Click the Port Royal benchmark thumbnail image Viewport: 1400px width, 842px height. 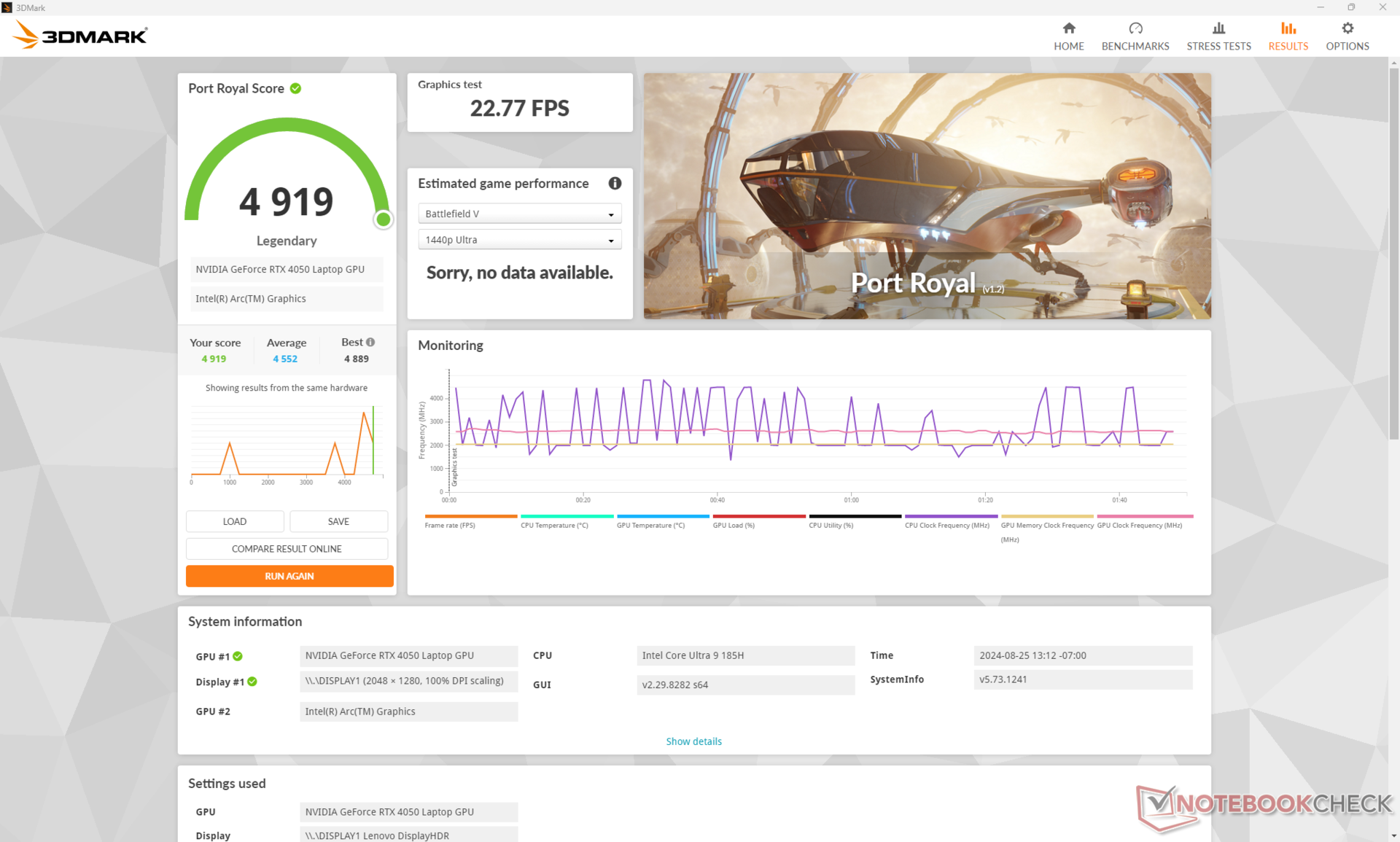(927, 195)
